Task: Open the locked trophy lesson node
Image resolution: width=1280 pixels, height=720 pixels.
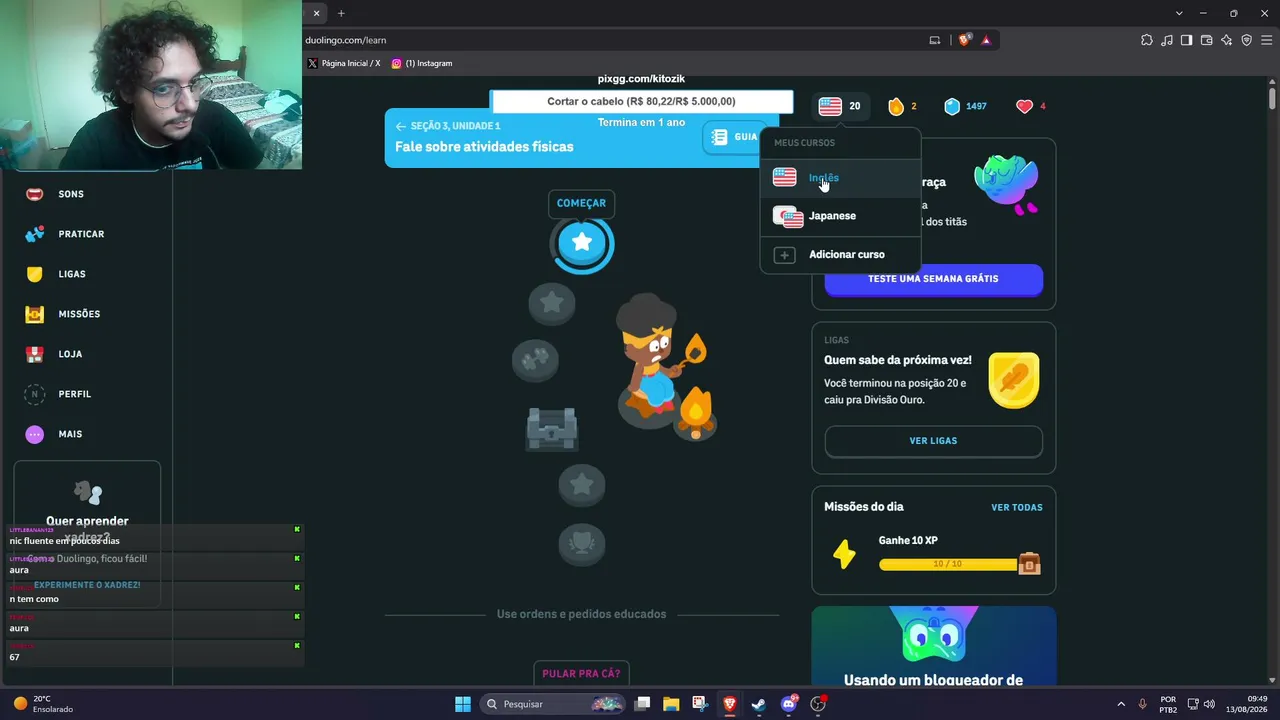Action: pyautogui.click(x=582, y=544)
